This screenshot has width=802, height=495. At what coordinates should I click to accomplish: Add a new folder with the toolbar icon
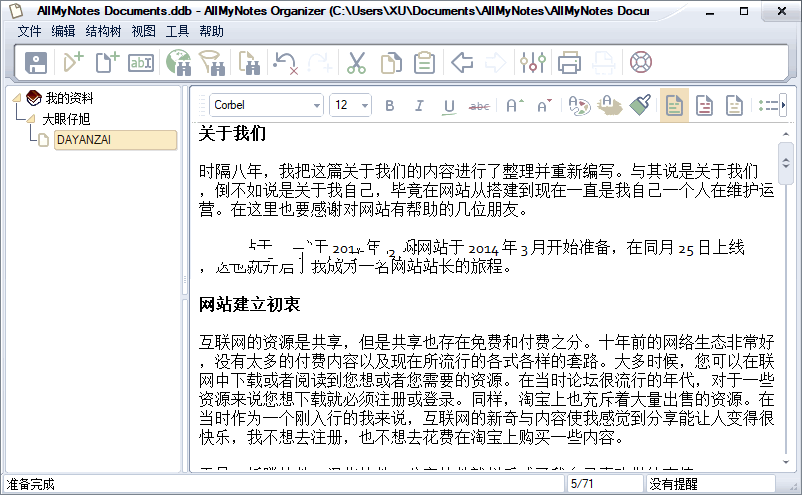tap(73, 62)
